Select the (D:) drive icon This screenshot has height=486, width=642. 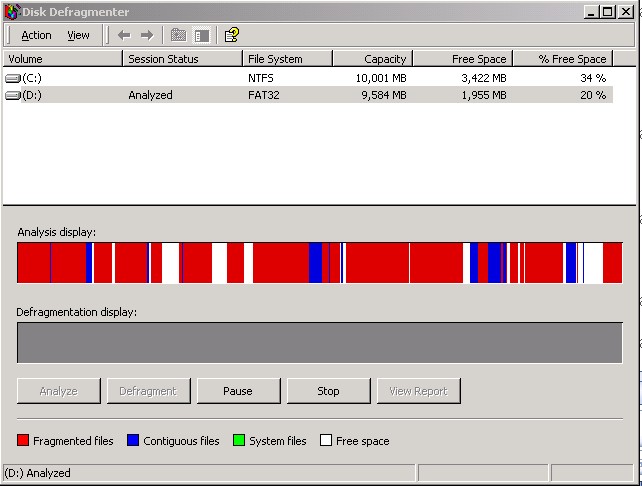tap(13, 95)
